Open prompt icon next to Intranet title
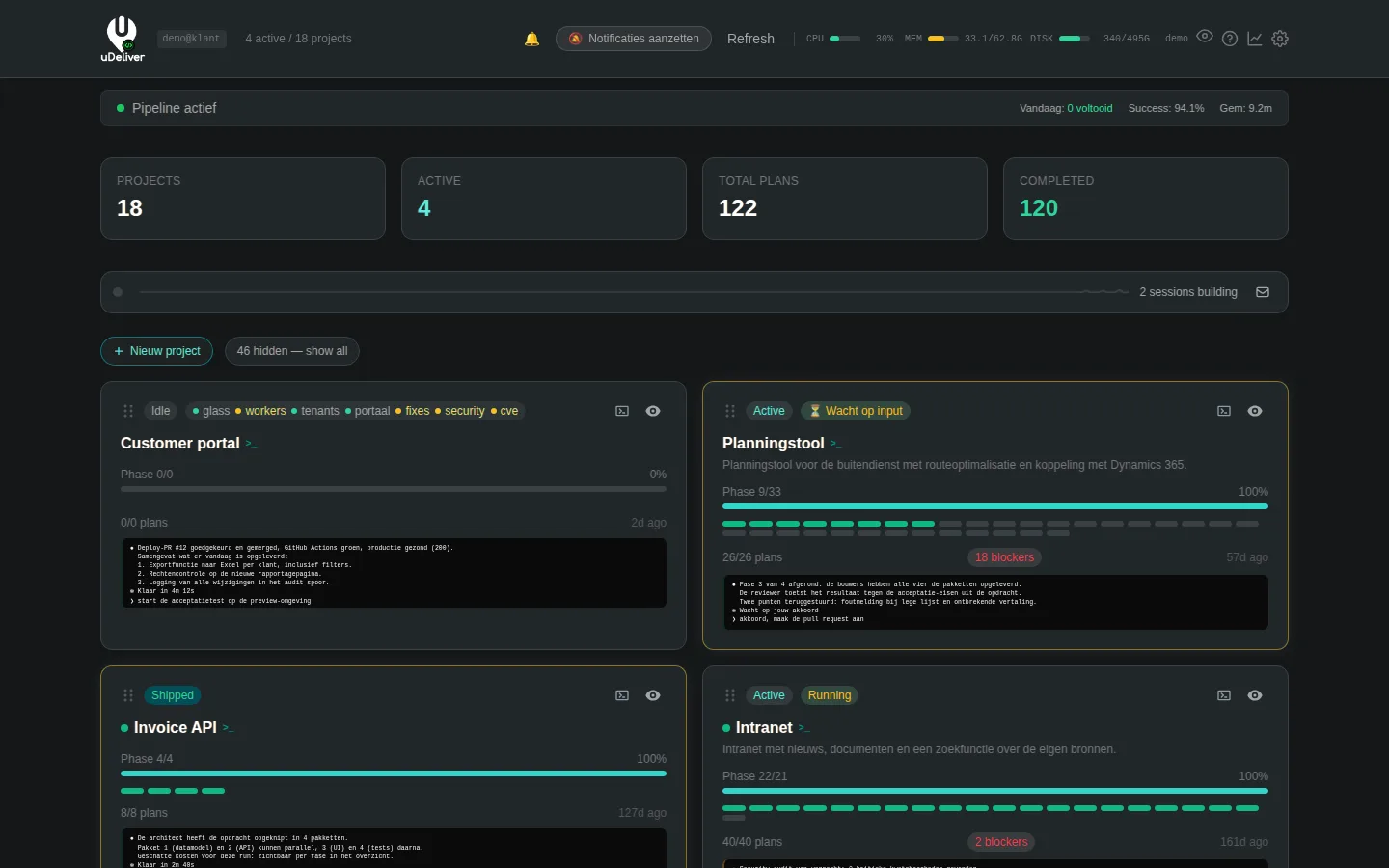Viewport: 1389px width, 868px height. [803, 728]
